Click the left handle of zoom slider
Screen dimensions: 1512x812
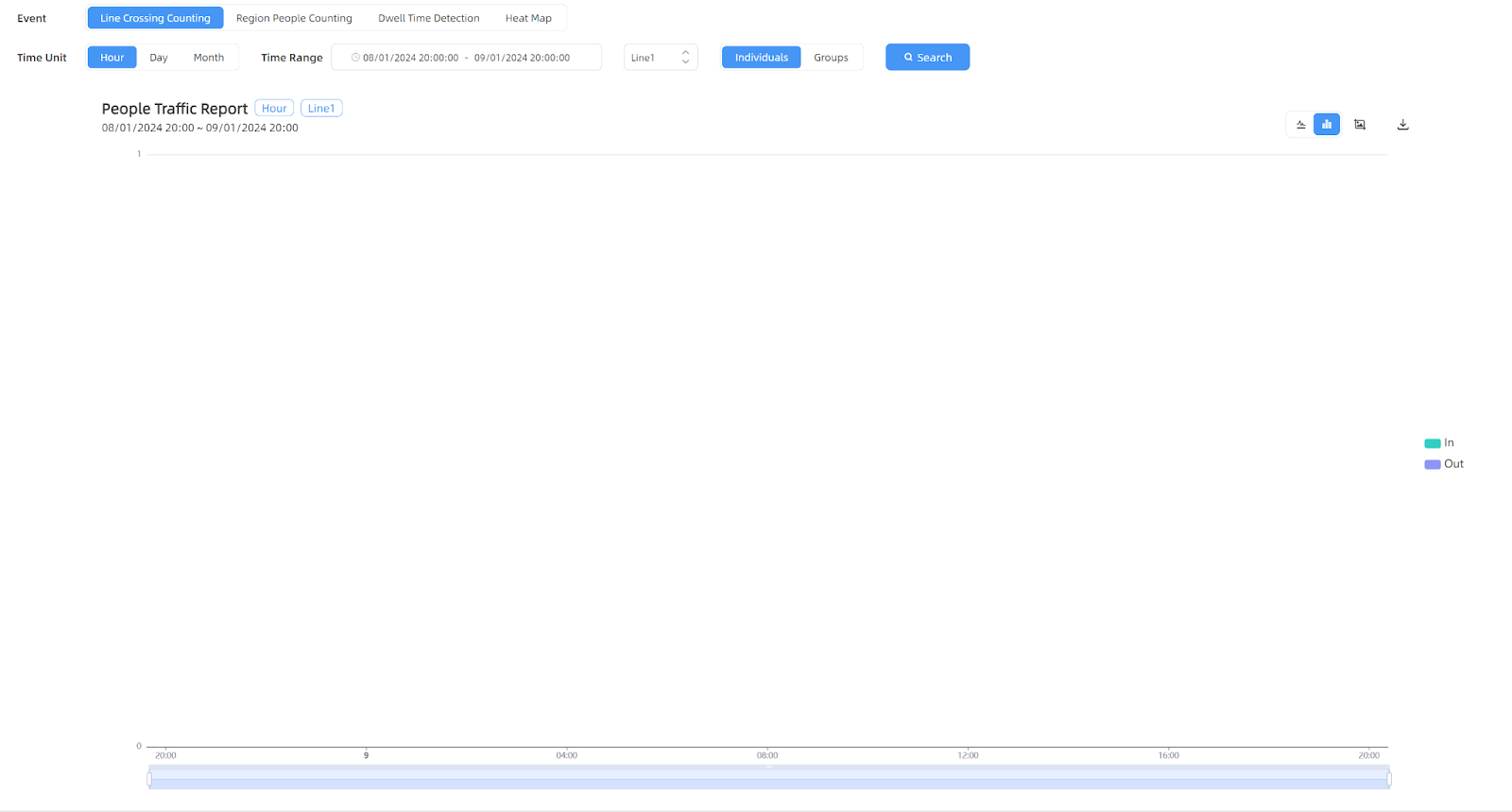point(149,779)
